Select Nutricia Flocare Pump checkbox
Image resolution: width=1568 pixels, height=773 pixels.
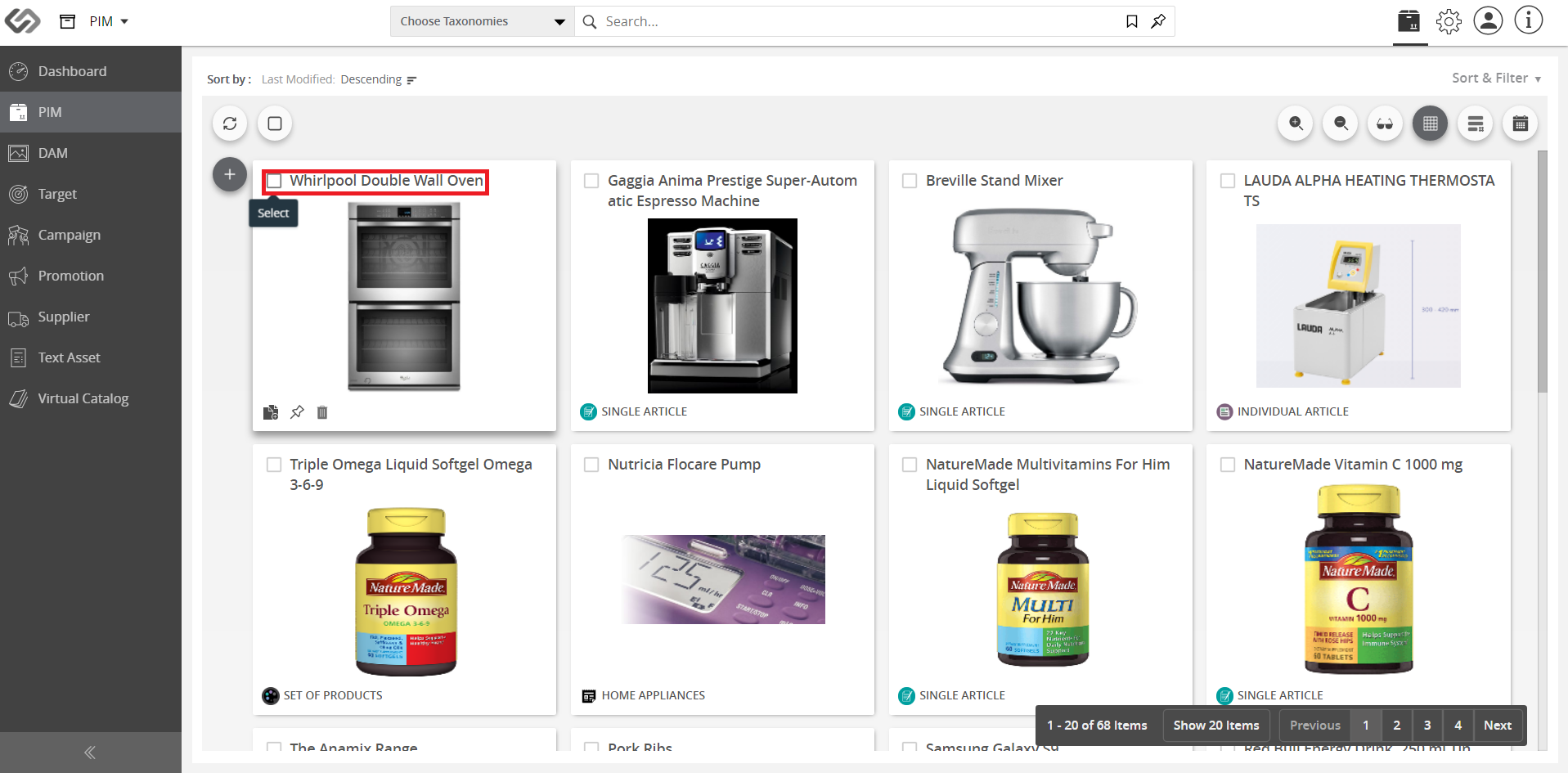click(x=591, y=465)
